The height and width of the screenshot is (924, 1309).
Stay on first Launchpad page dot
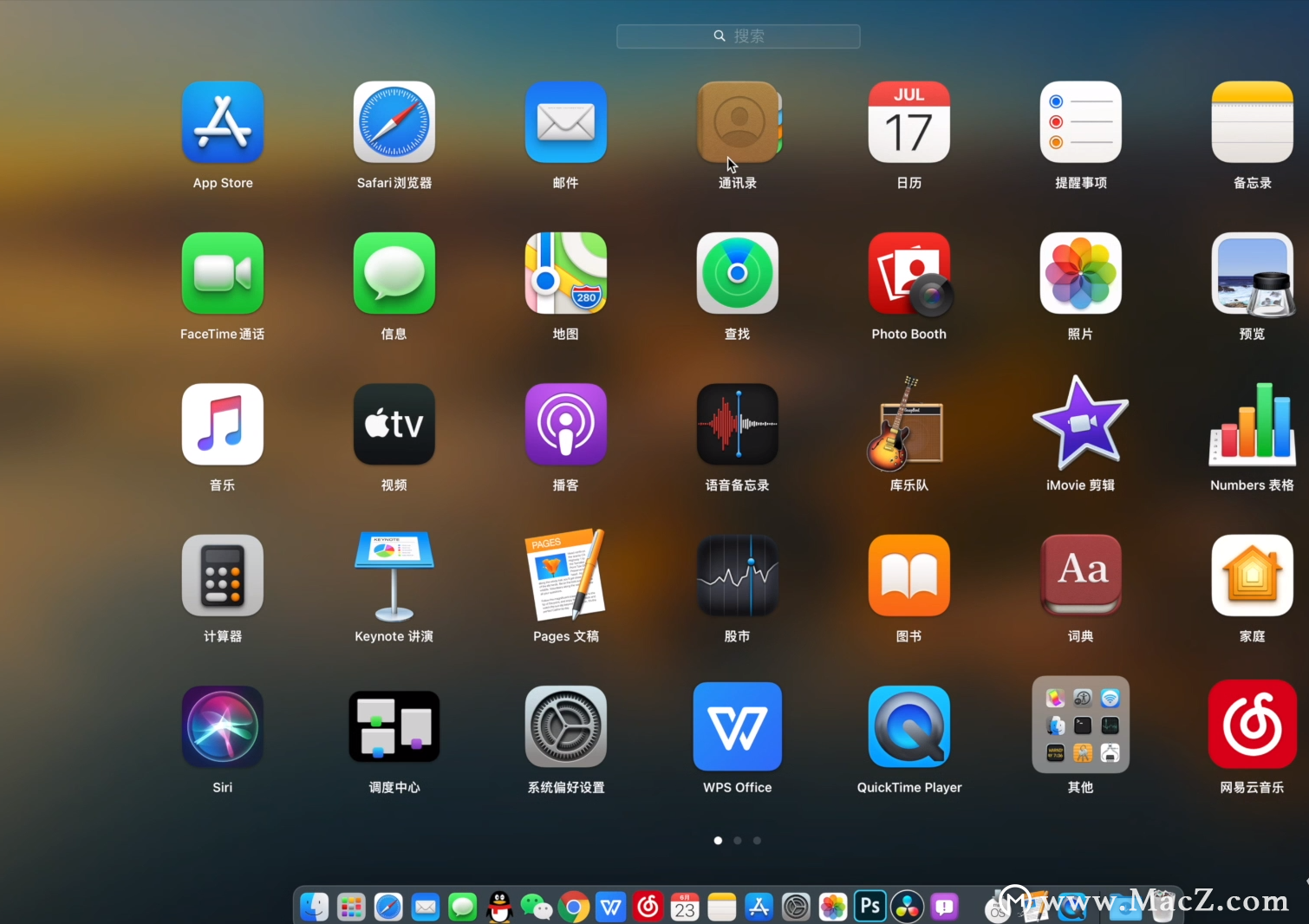(718, 840)
